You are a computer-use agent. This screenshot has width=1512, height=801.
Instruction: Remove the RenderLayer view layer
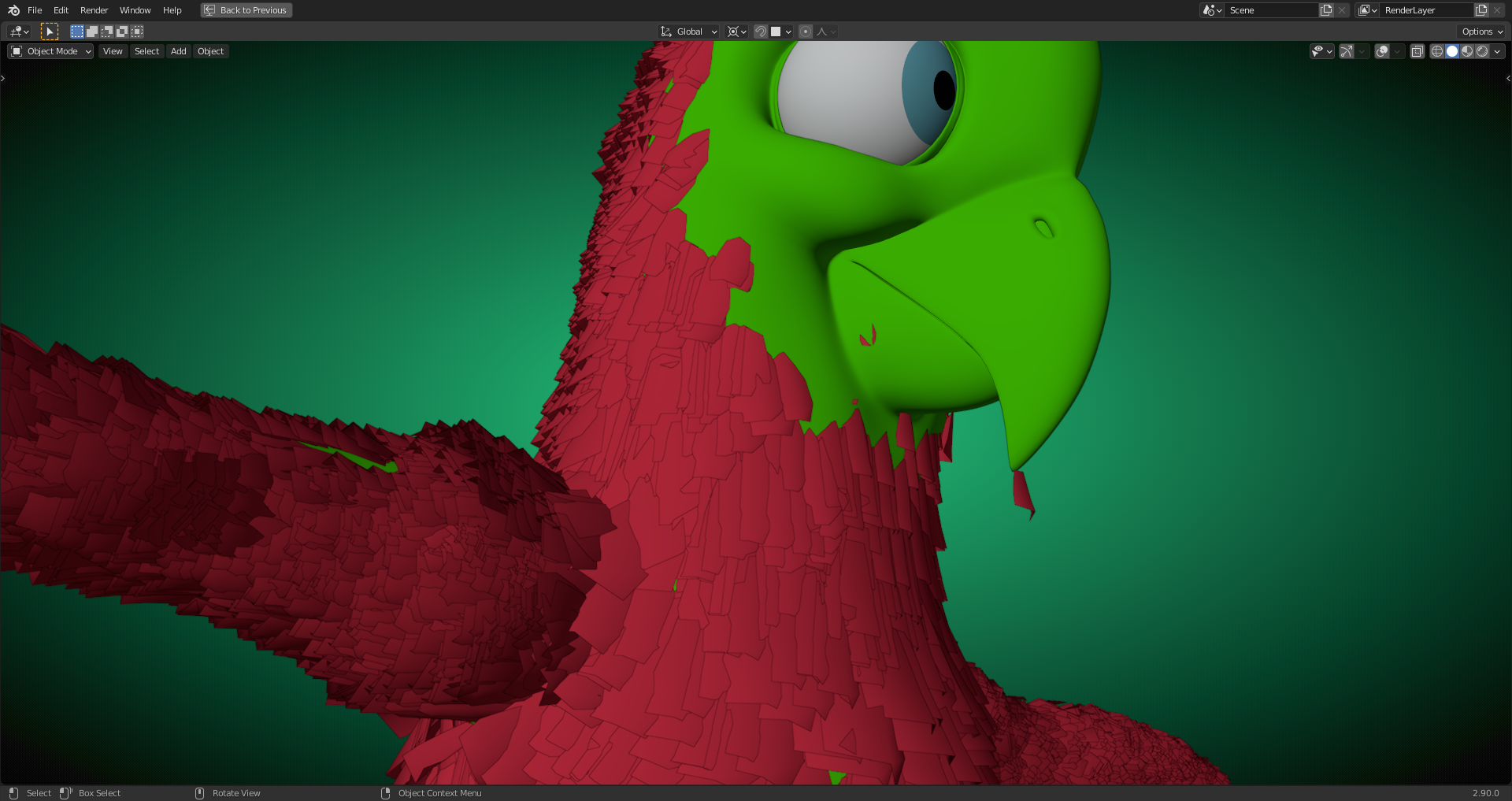pyautogui.click(x=1497, y=10)
